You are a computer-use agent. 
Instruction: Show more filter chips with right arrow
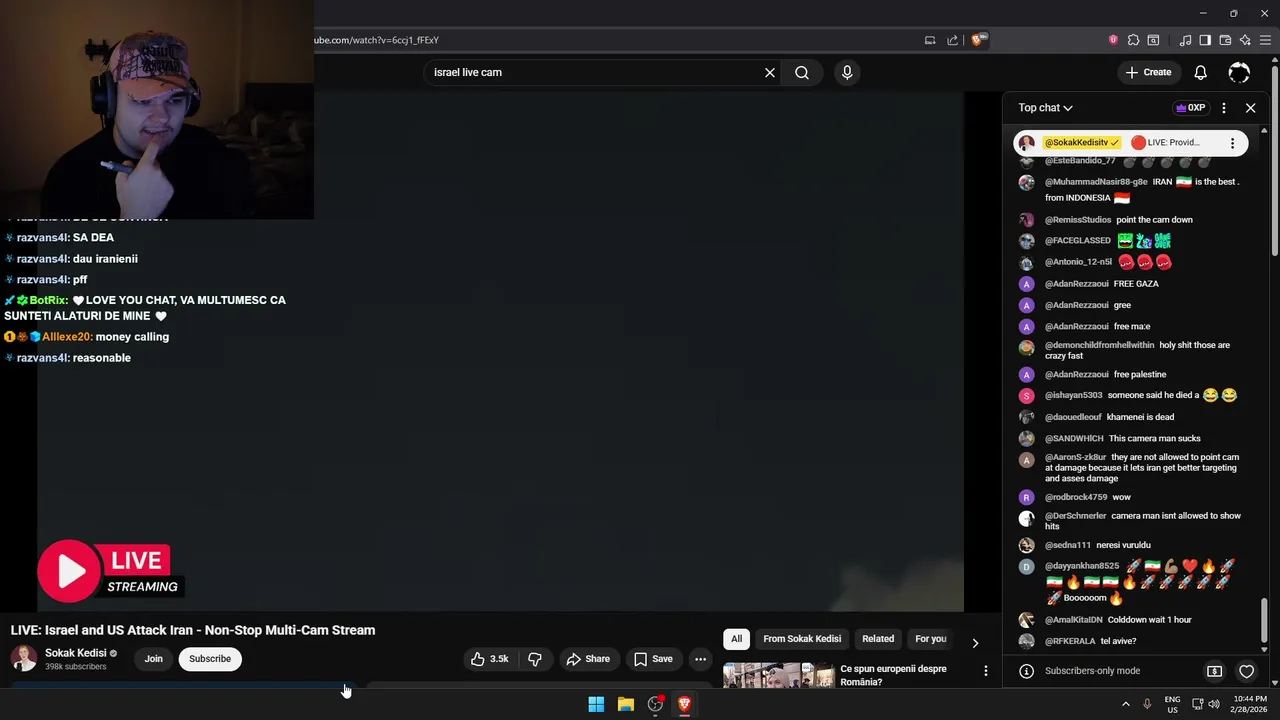975,642
